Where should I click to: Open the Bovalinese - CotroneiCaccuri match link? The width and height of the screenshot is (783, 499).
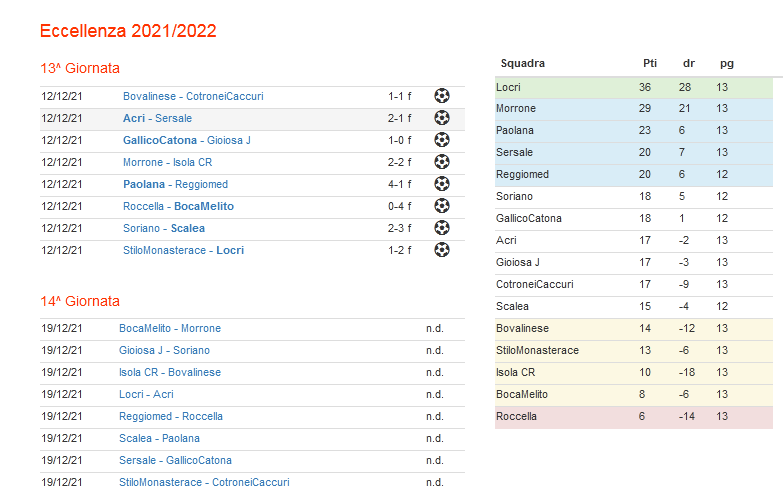pos(193,96)
